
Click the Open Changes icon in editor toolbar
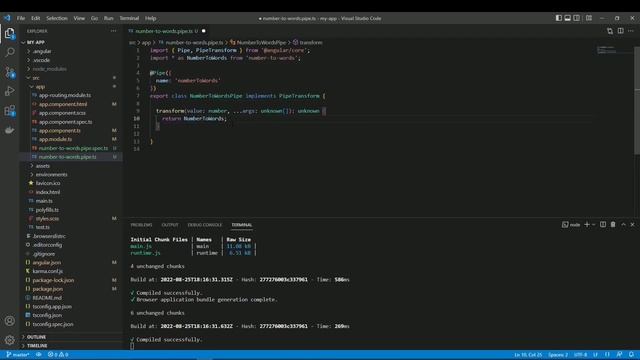click(610, 31)
